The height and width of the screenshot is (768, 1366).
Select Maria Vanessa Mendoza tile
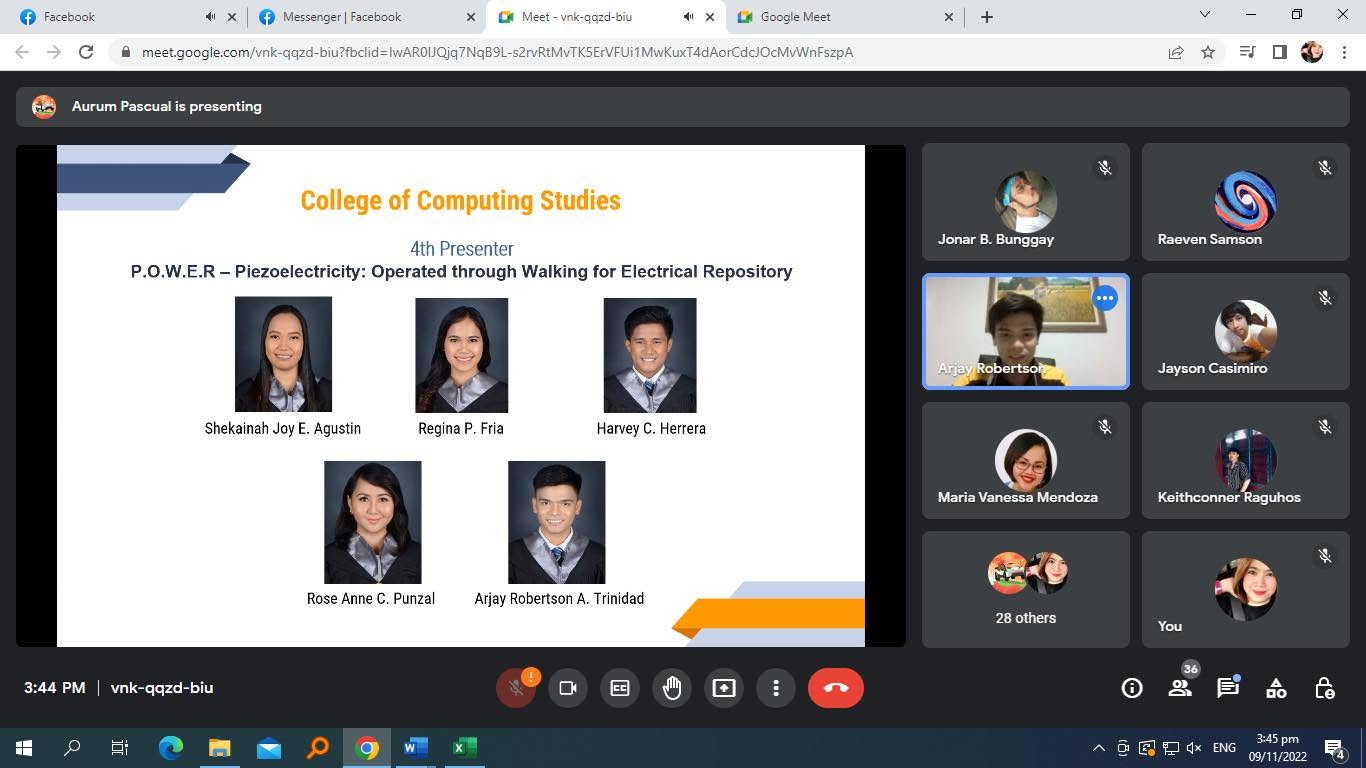click(x=1025, y=460)
